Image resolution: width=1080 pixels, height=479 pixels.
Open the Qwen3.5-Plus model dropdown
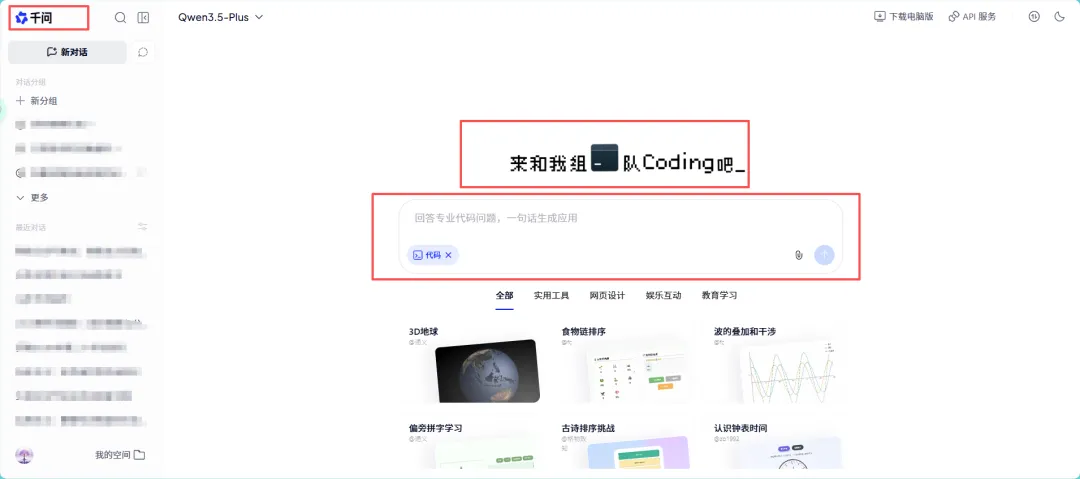pyautogui.click(x=220, y=17)
